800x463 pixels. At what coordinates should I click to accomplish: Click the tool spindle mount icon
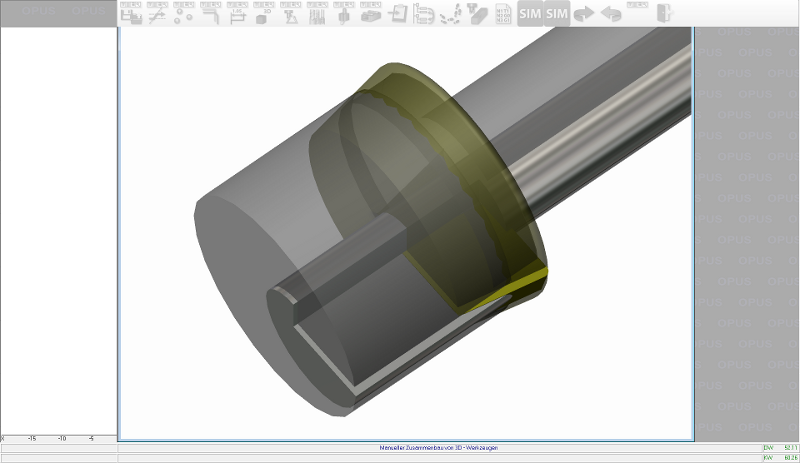(x=343, y=13)
